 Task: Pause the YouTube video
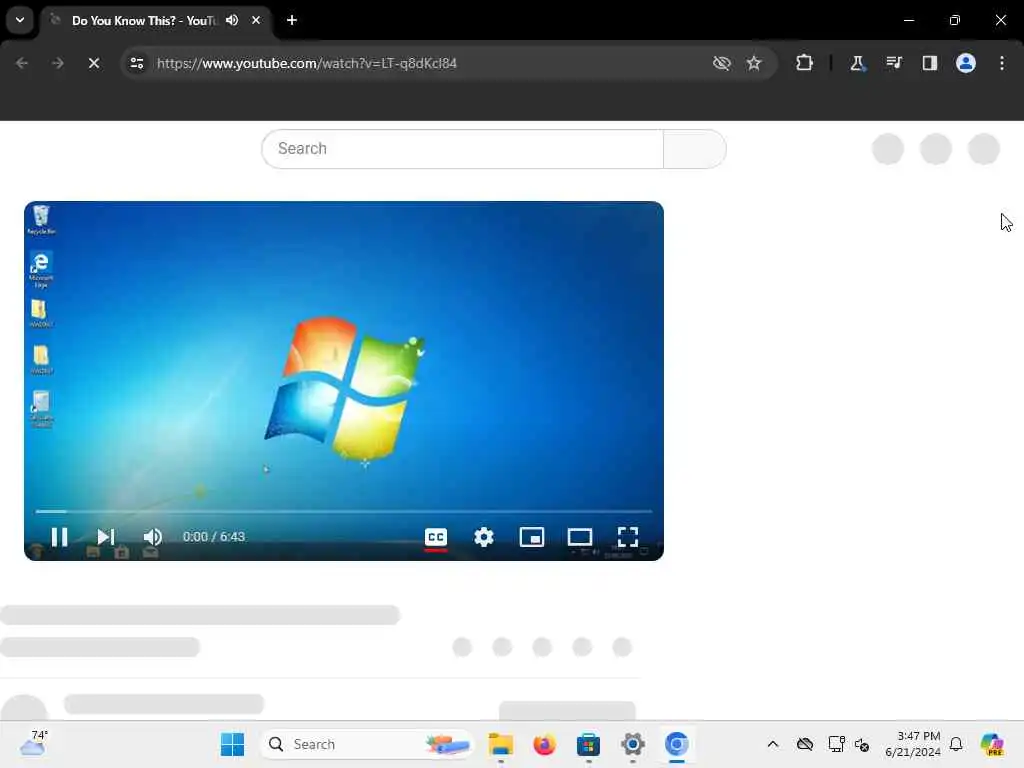pyautogui.click(x=59, y=537)
